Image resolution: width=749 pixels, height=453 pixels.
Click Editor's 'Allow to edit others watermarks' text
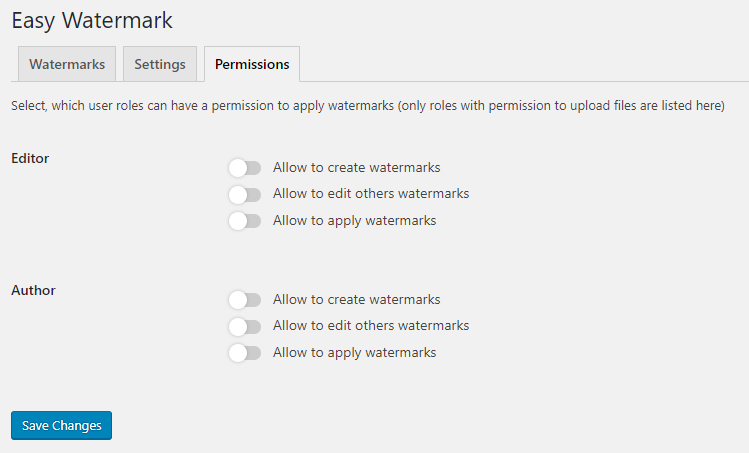[x=370, y=194]
